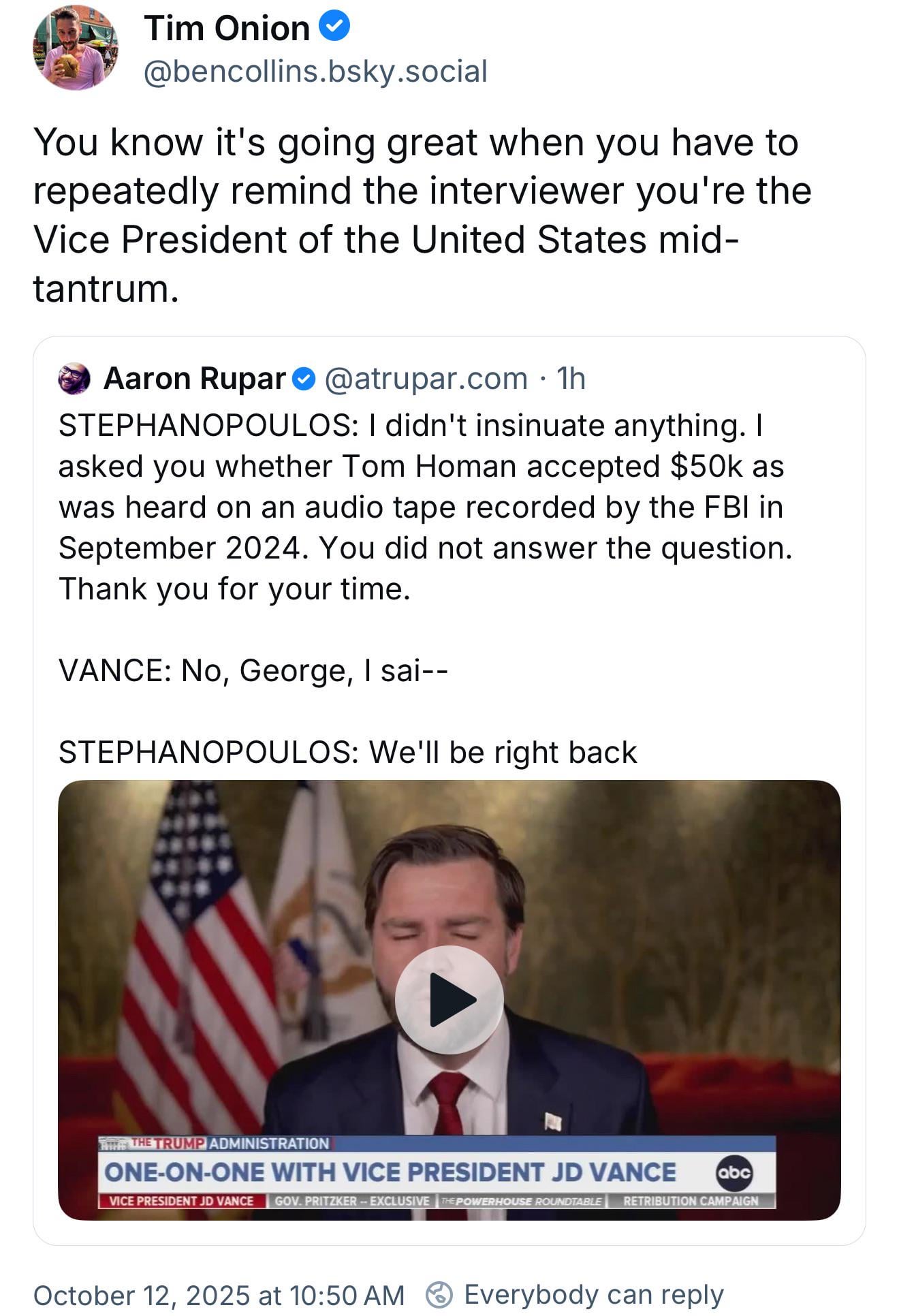Open the @bencollins.bsky.social handle
Viewport: 899px width, 1316px height.
(315, 72)
